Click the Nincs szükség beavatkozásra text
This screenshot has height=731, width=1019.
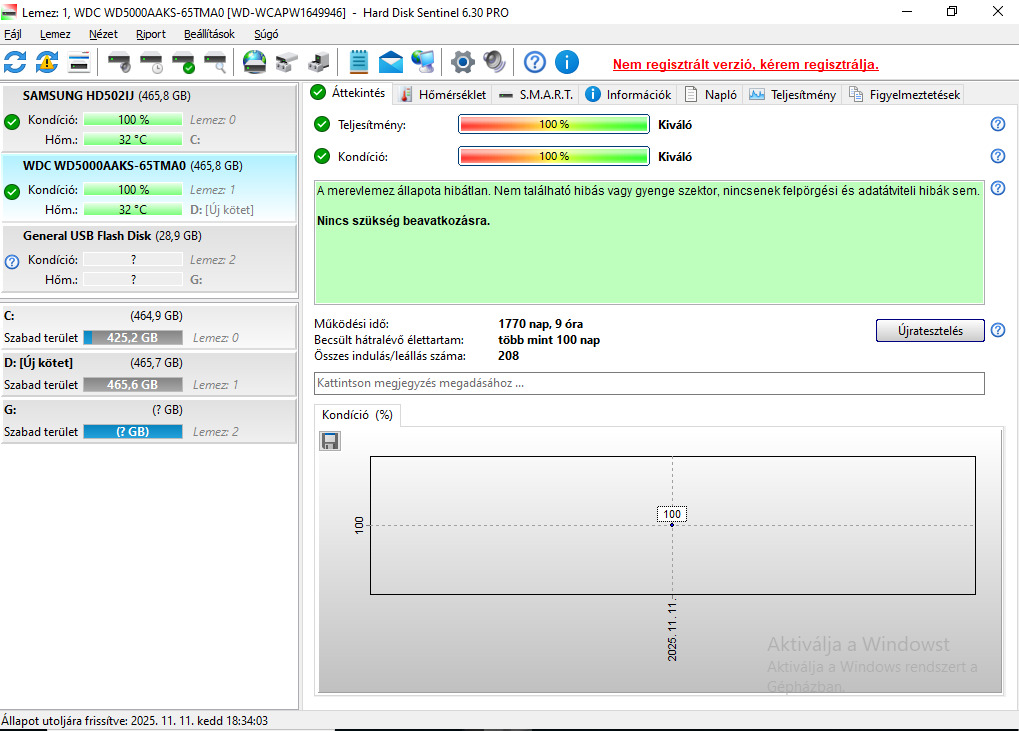pyautogui.click(x=404, y=221)
